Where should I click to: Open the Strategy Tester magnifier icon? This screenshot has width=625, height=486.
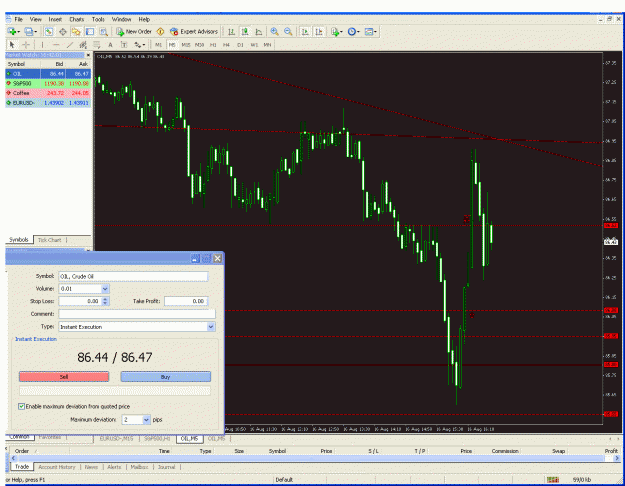[x=104, y=31]
